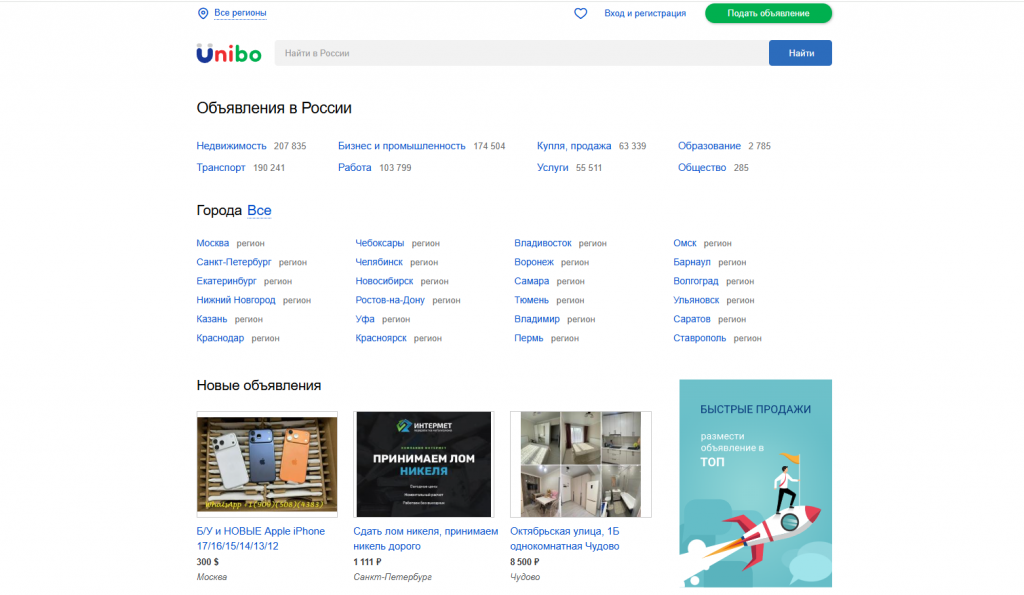Click the Чудово location text
Image resolution: width=1024 pixels, height=595 pixels.
click(x=525, y=577)
